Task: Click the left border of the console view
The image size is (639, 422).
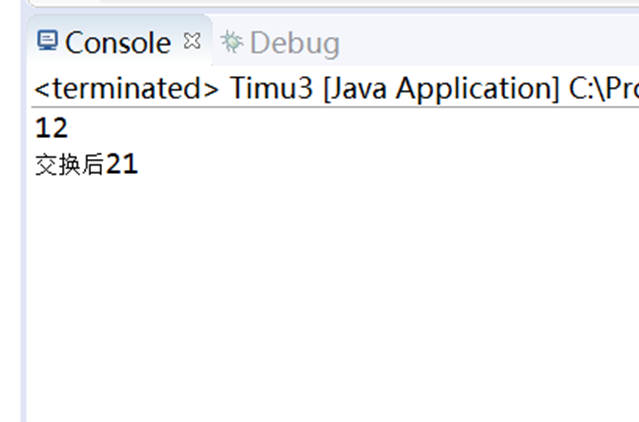Action: tap(25, 250)
